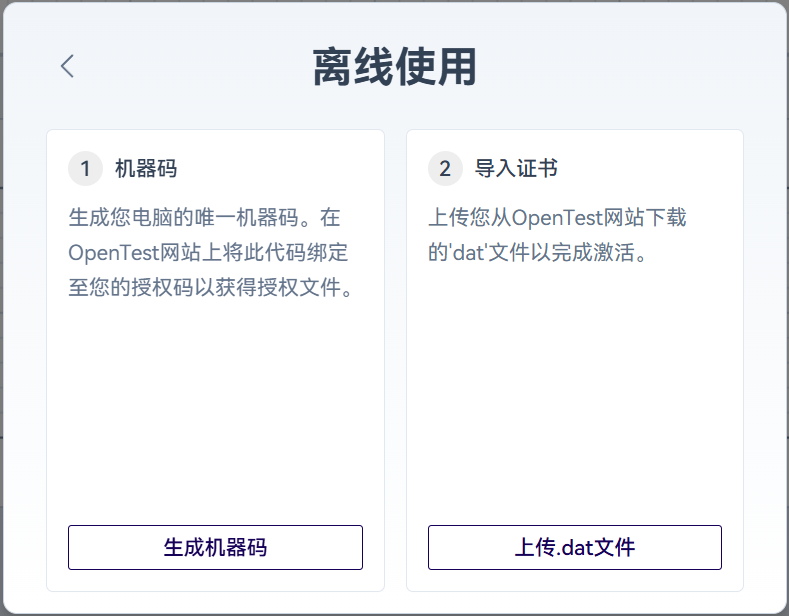Click the step 2 number badge
This screenshot has width=789, height=616.
coord(445,169)
